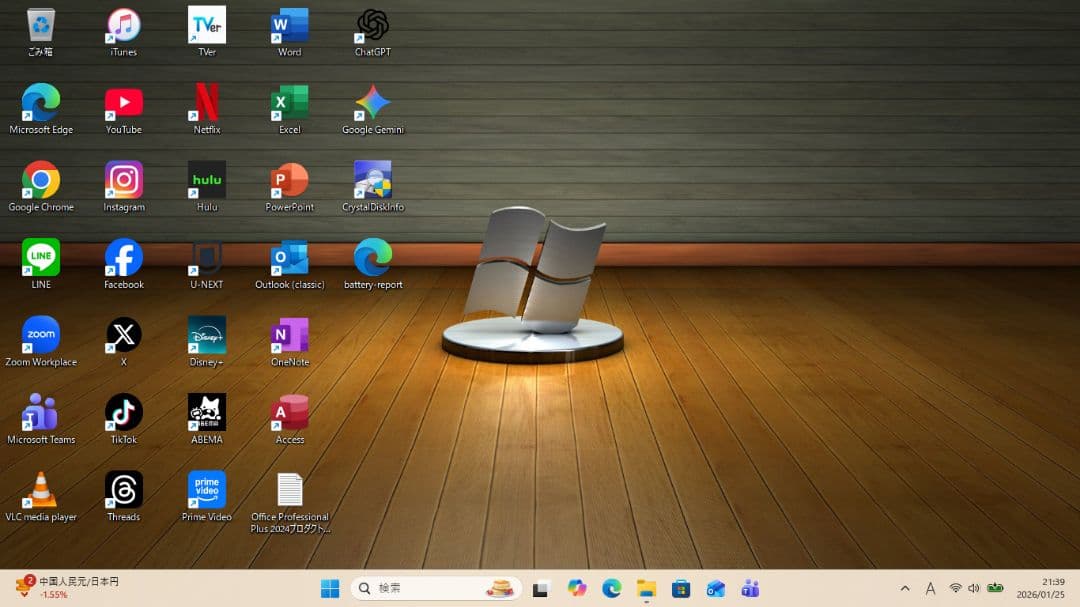
Task: Select the Office Professional Plus 2024 text file
Action: pyautogui.click(x=289, y=491)
